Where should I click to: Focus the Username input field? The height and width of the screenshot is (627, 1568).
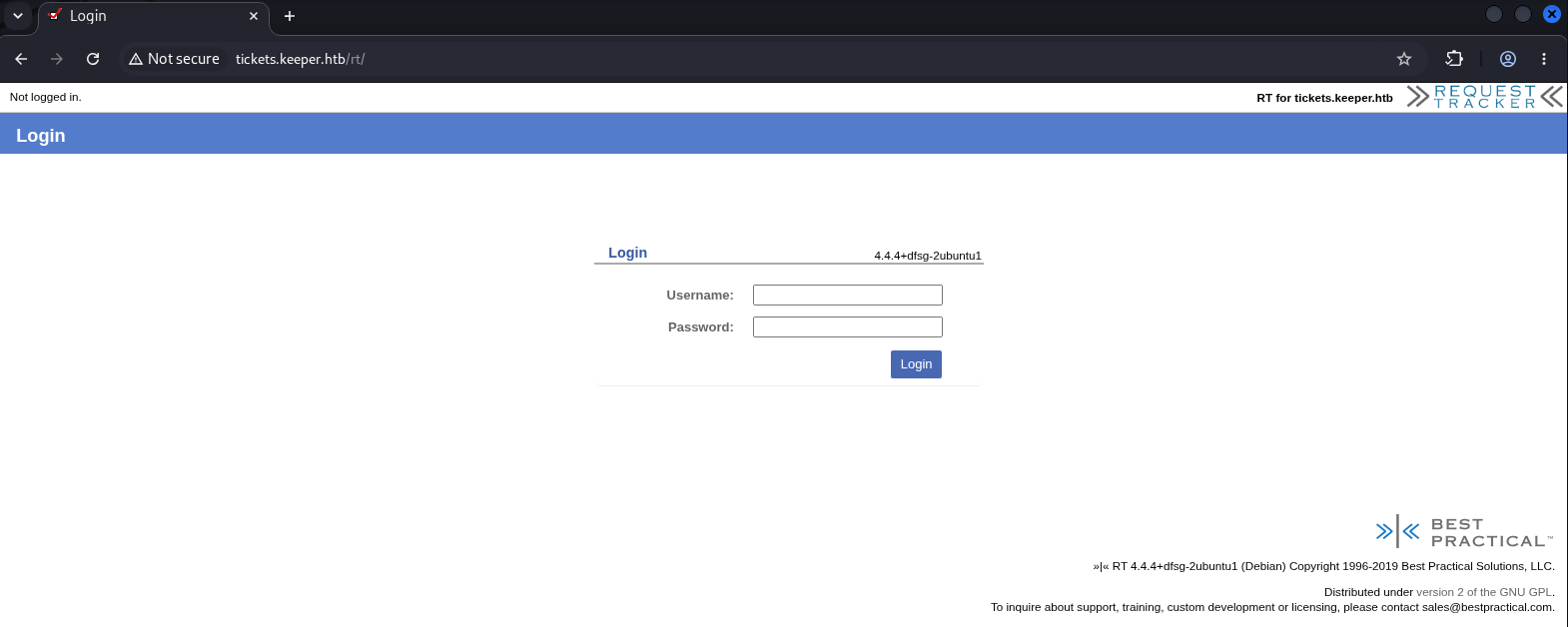tap(848, 295)
